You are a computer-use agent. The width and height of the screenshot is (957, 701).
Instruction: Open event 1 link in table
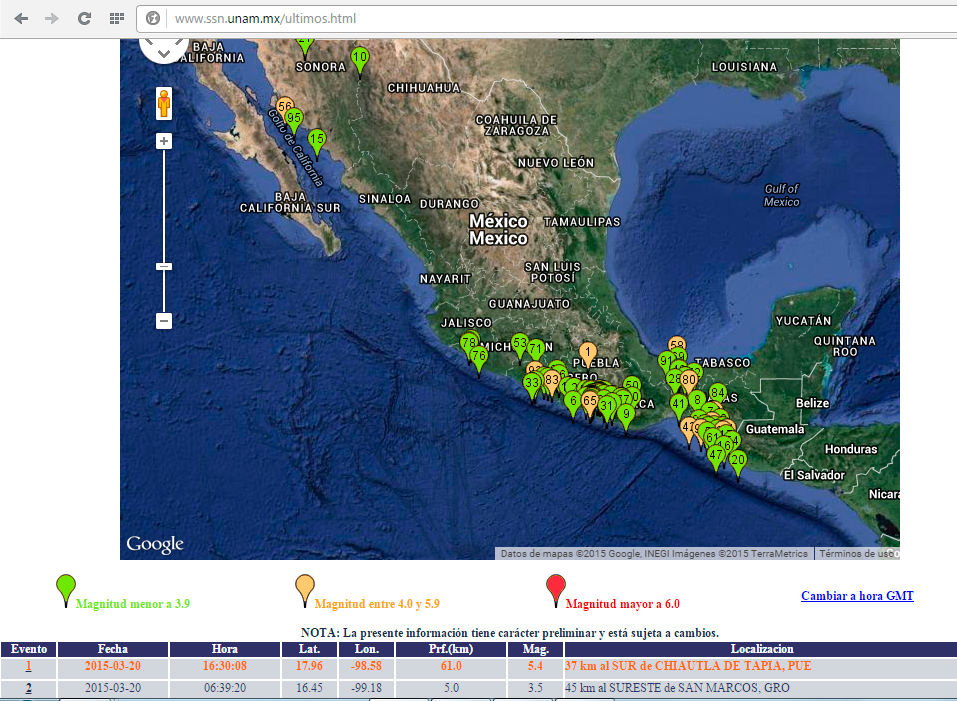(28, 666)
